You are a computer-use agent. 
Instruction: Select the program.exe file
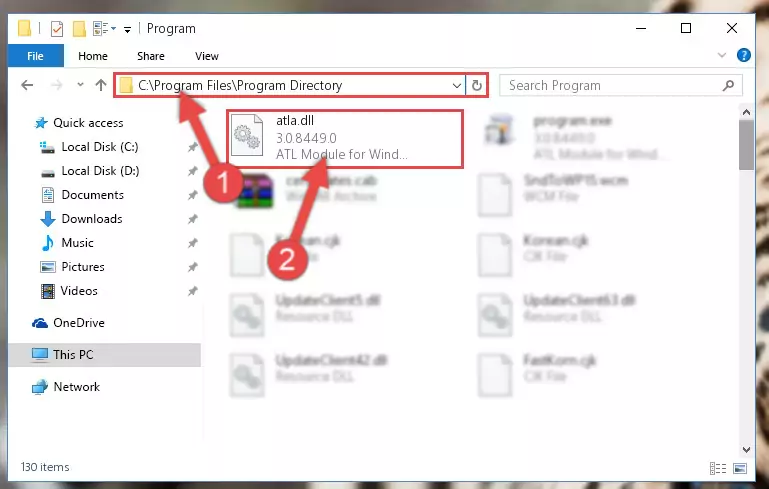tap(575, 137)
